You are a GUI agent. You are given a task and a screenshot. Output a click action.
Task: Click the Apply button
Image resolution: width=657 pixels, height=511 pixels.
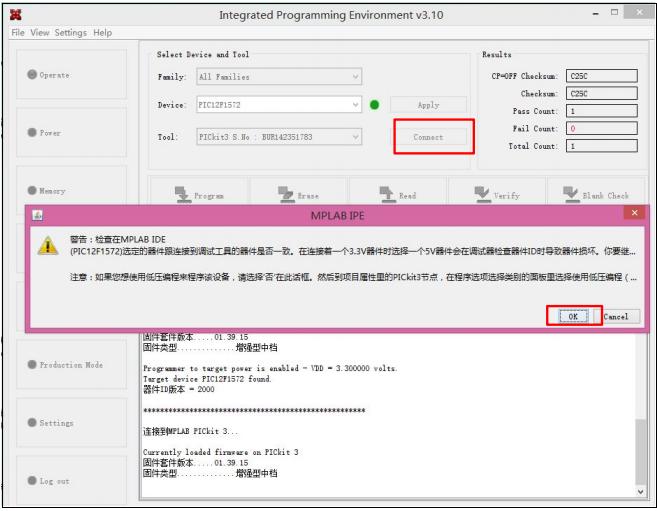pyautogui.click(x=428, y=105)
